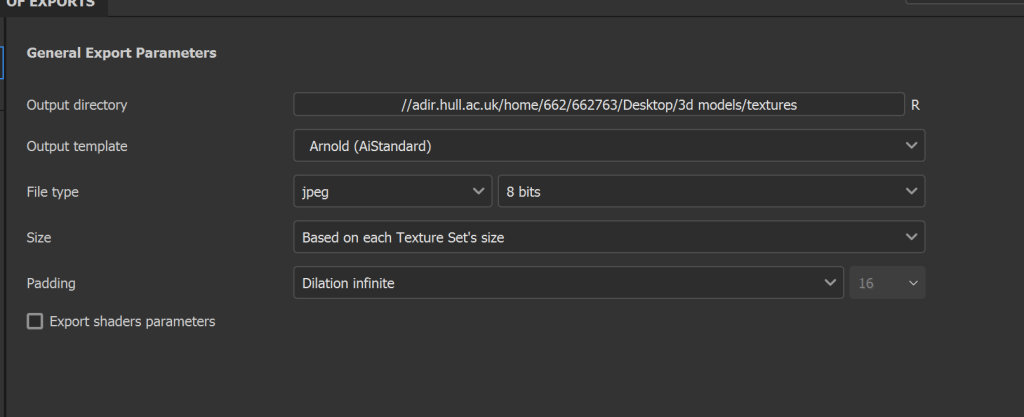
Task: Switch to the partially visible EXPORTS tab
Action: pyautogui.click(x=52, y=5)
